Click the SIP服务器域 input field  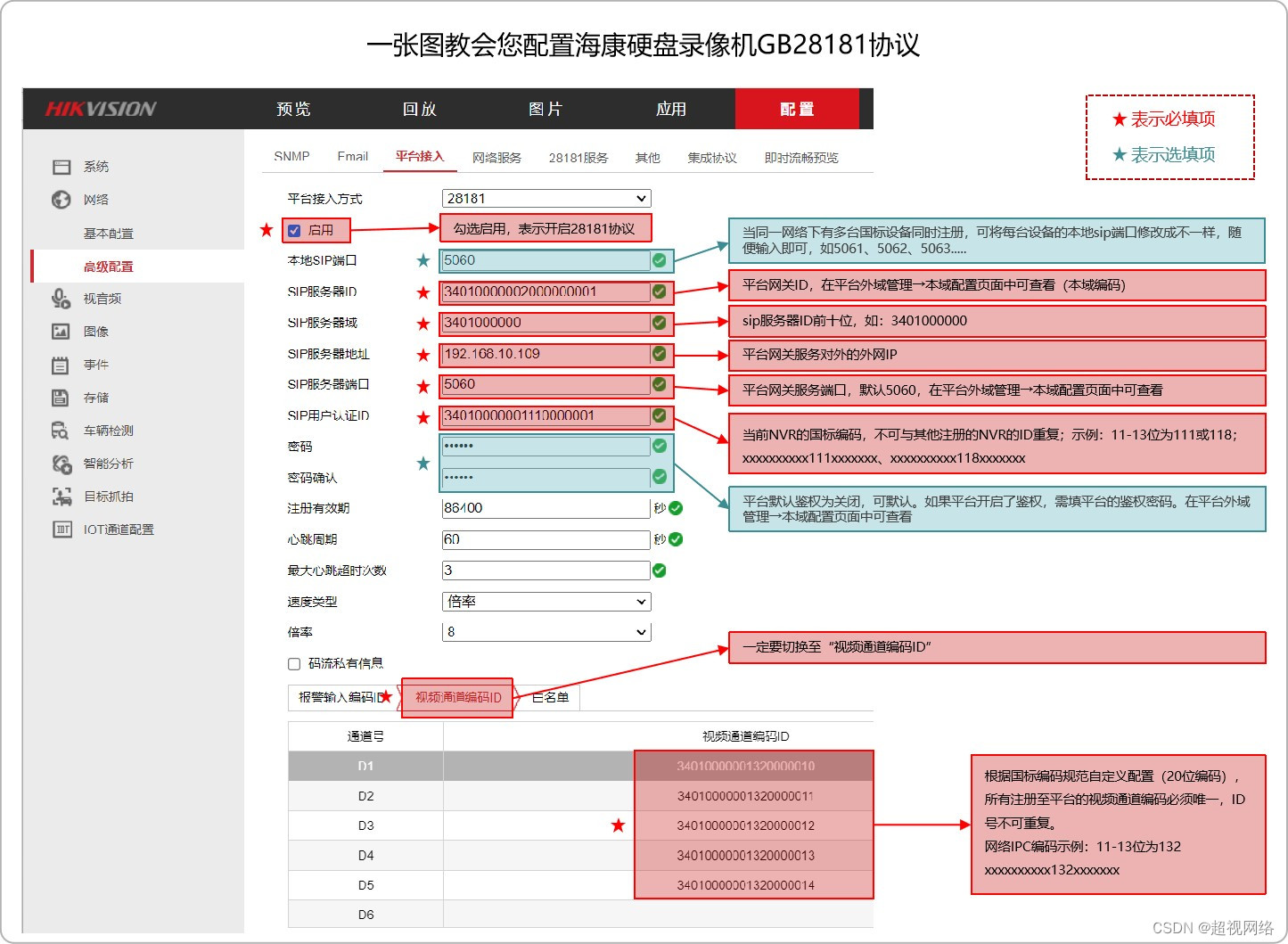coord(546,323)
